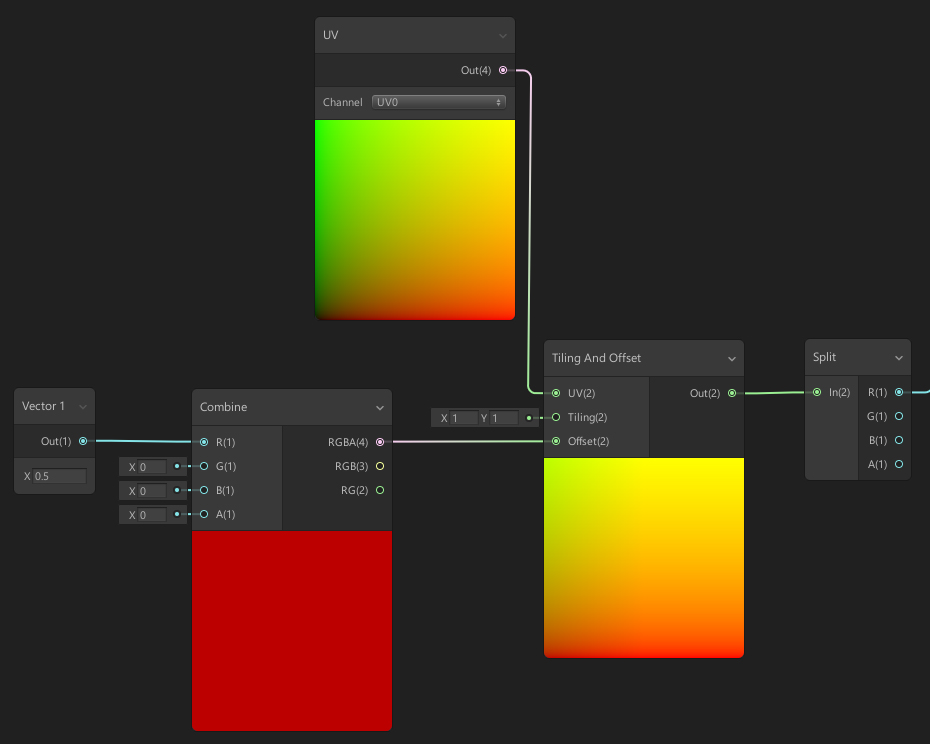
Task: Edit the G(1) default X value field
Action: 152,467
